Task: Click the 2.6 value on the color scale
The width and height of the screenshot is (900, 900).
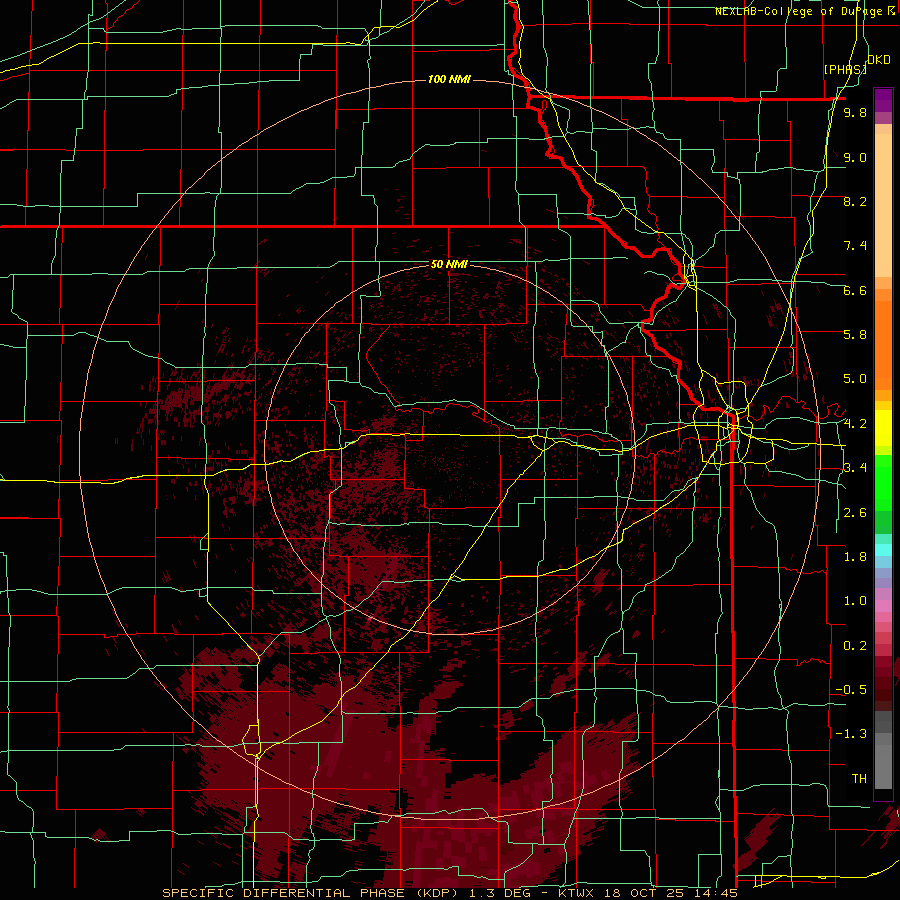Action: tap(855, 513)
